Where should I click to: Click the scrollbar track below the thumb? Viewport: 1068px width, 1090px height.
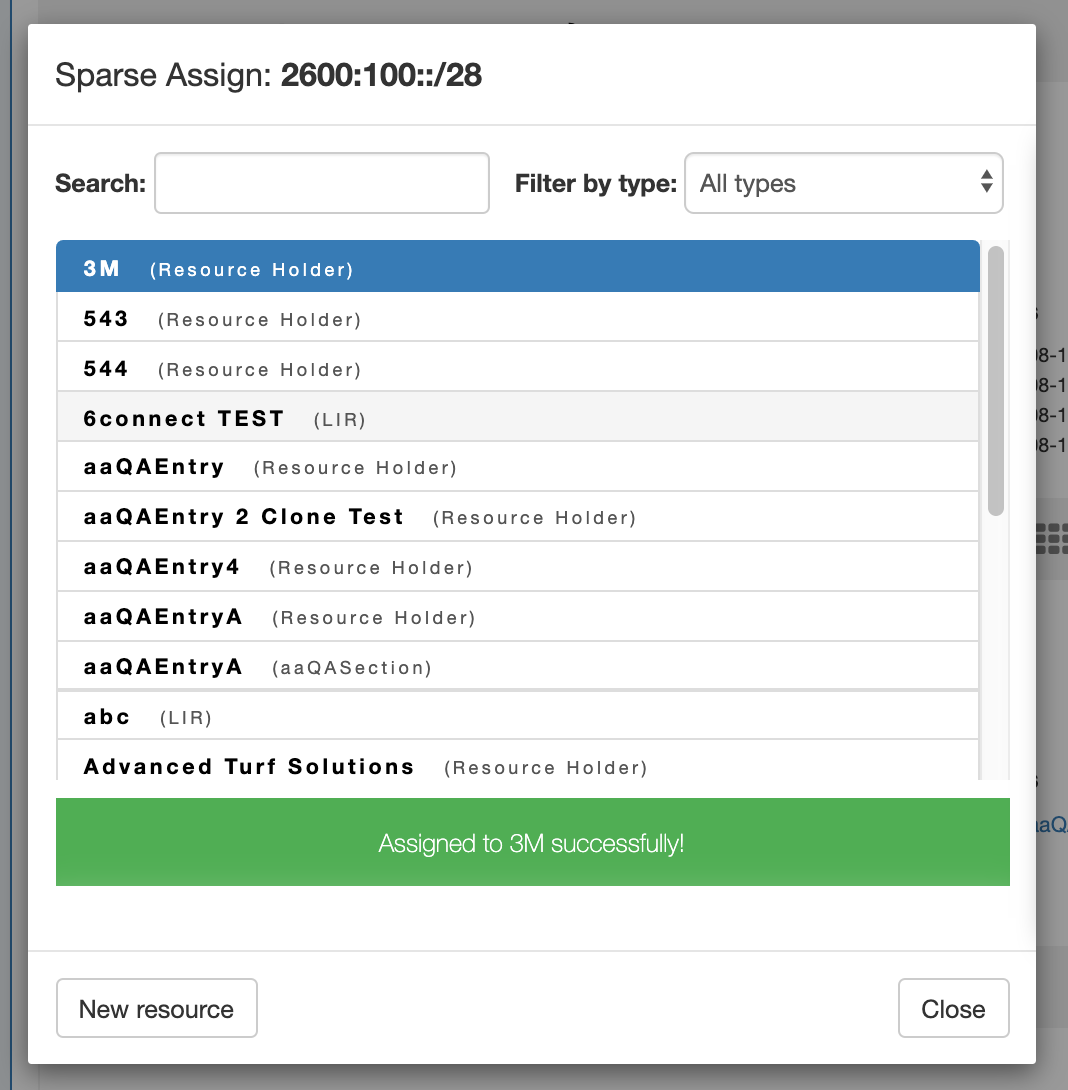995,650
